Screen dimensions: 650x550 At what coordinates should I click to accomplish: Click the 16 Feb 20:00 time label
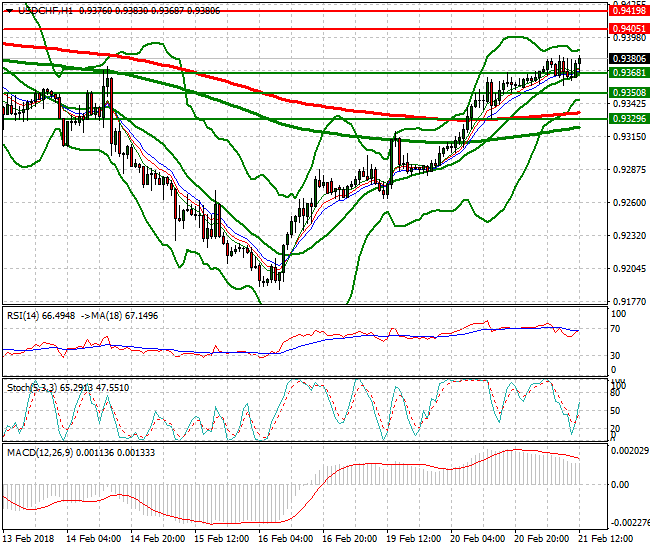[350, 539]
